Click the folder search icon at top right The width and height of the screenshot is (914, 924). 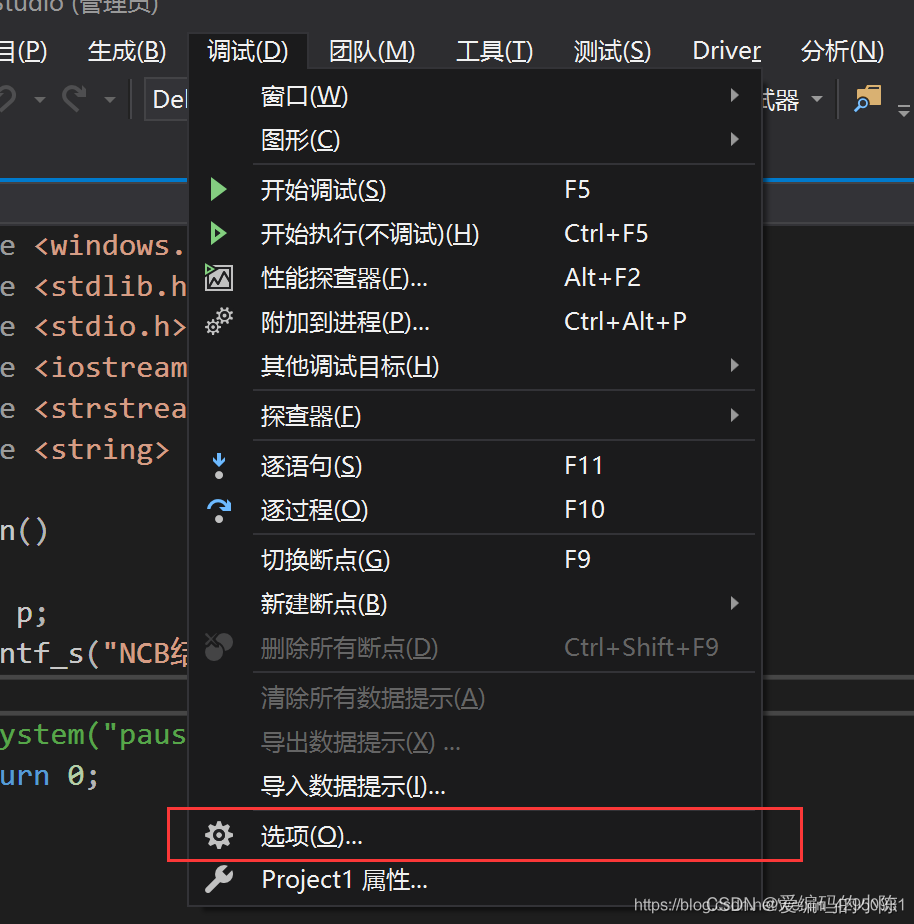tap(868, 98)
